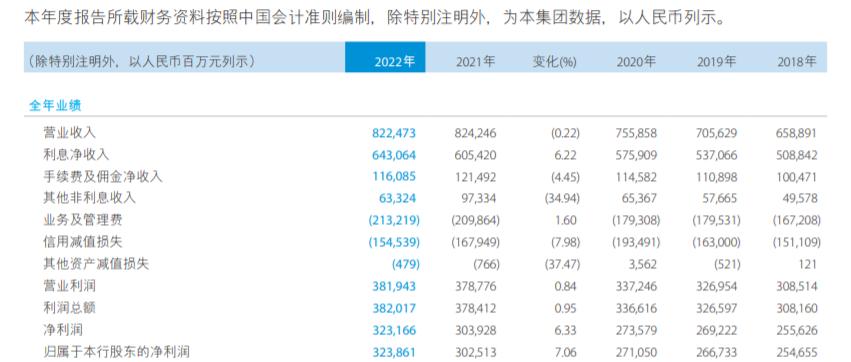Select fee income change (4.45)
Viewport: 851px width, 362px height.
[566, 177]
